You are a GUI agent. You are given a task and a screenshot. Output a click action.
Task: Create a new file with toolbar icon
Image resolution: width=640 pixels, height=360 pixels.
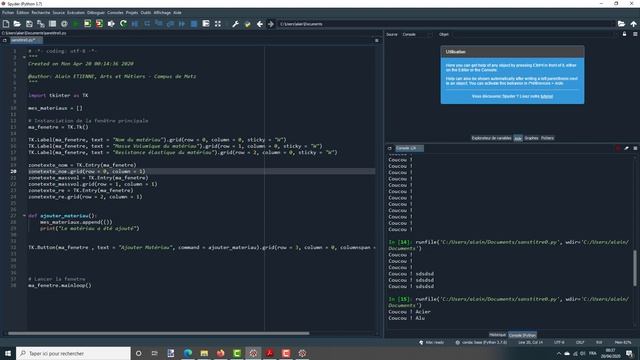tap(6, 24)
